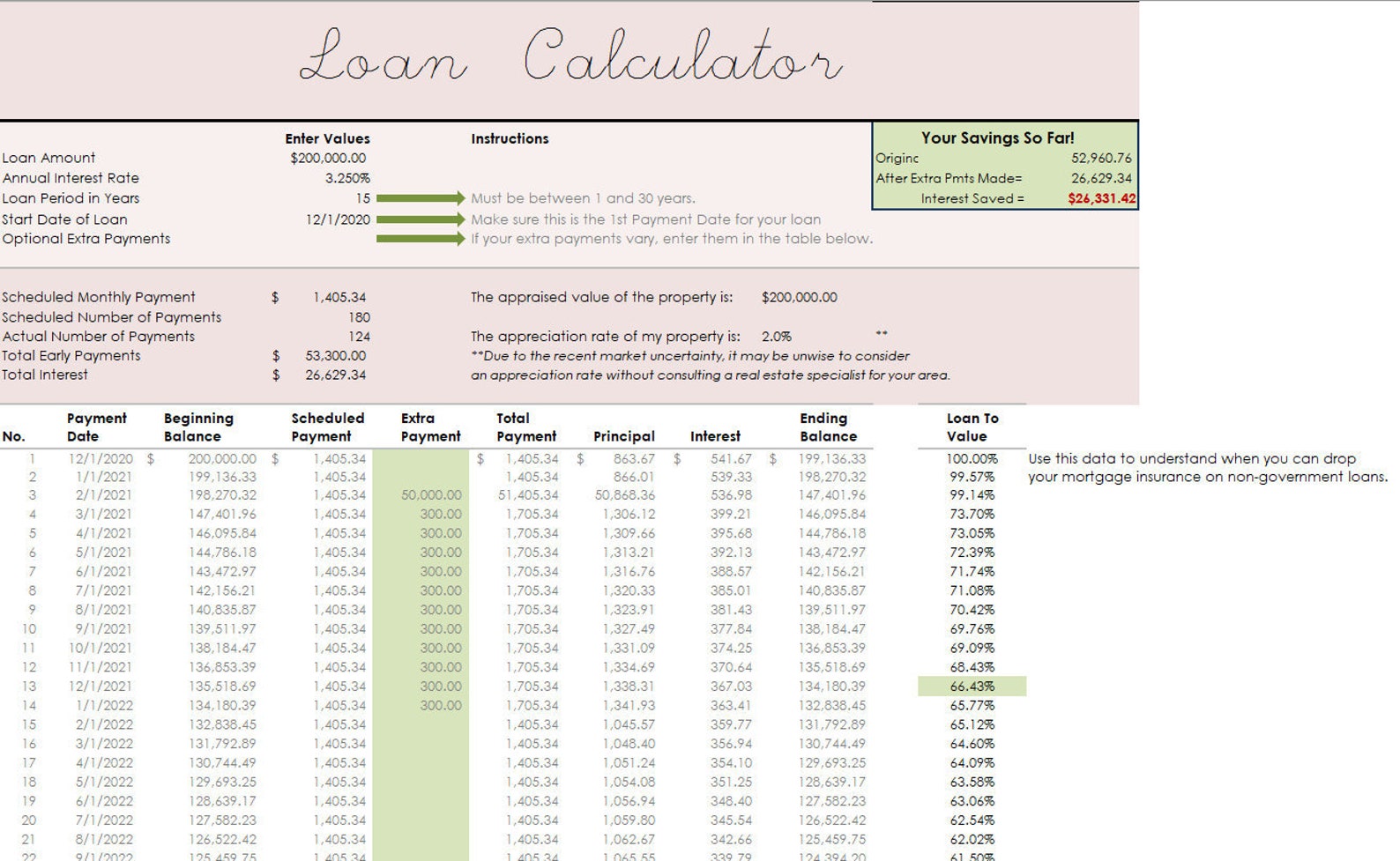1400x861 pixels.
Task: Select the Loan To Value 100.00% cell
Action: point(972,458)
